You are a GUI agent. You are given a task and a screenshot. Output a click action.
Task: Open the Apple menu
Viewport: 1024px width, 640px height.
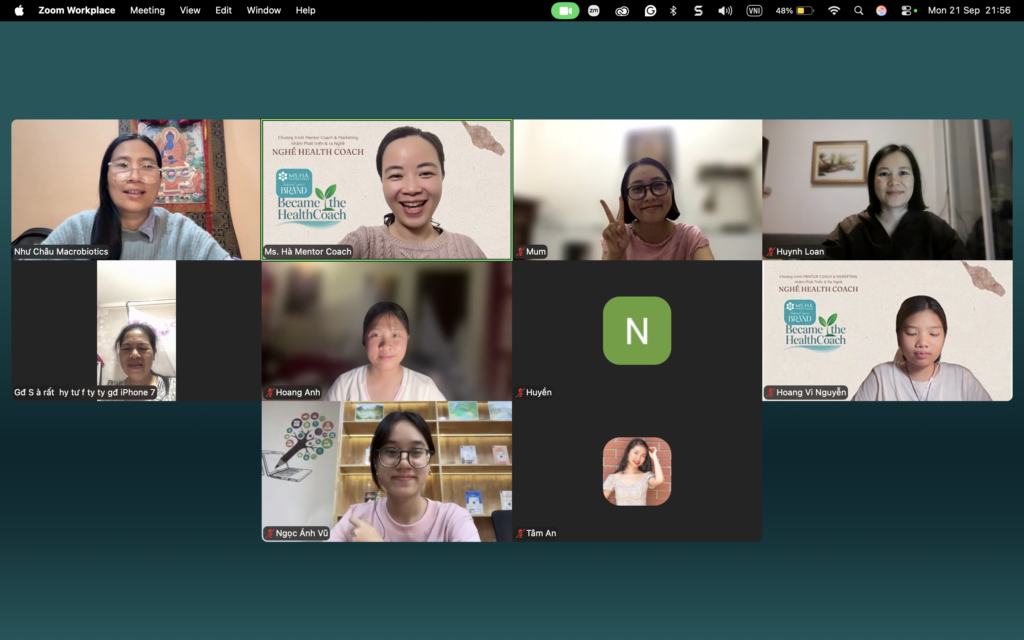19,10
